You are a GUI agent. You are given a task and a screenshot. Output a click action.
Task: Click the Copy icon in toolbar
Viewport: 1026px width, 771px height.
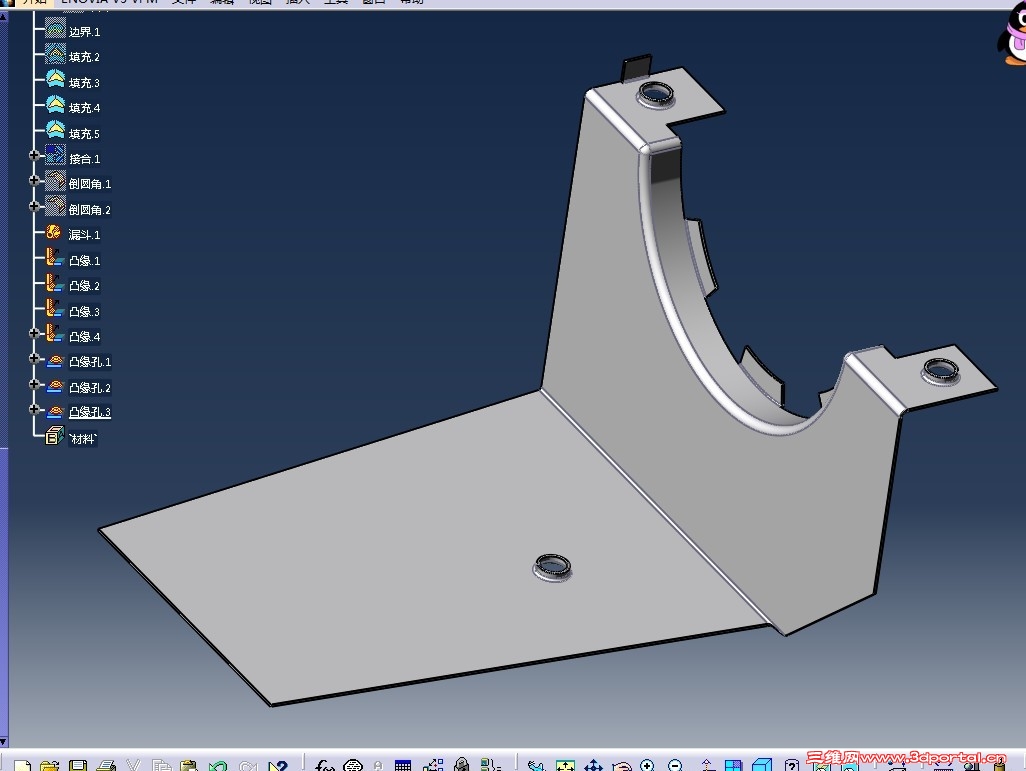point(161,765)
